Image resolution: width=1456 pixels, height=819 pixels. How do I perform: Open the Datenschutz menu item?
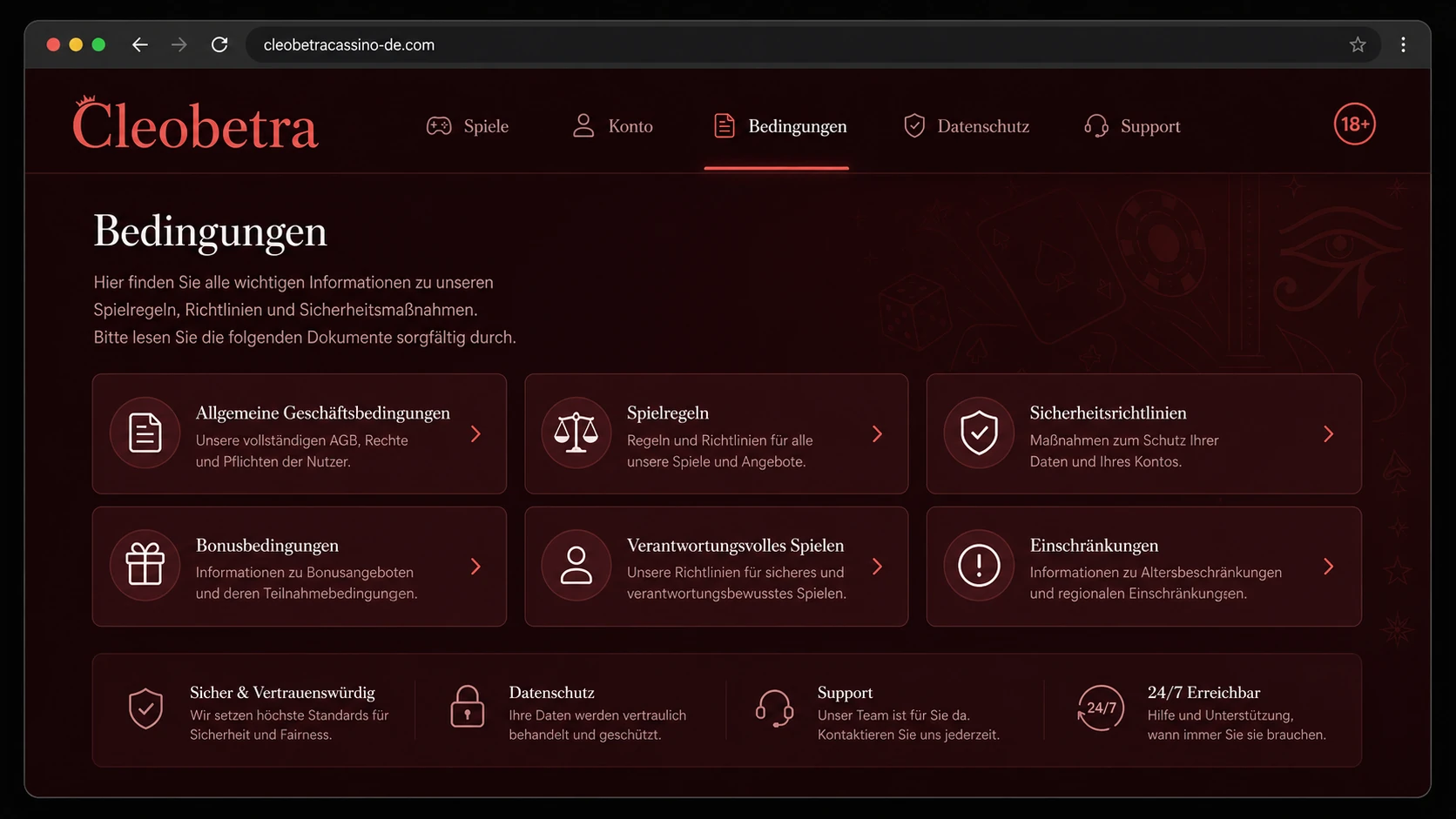point(967,126)
